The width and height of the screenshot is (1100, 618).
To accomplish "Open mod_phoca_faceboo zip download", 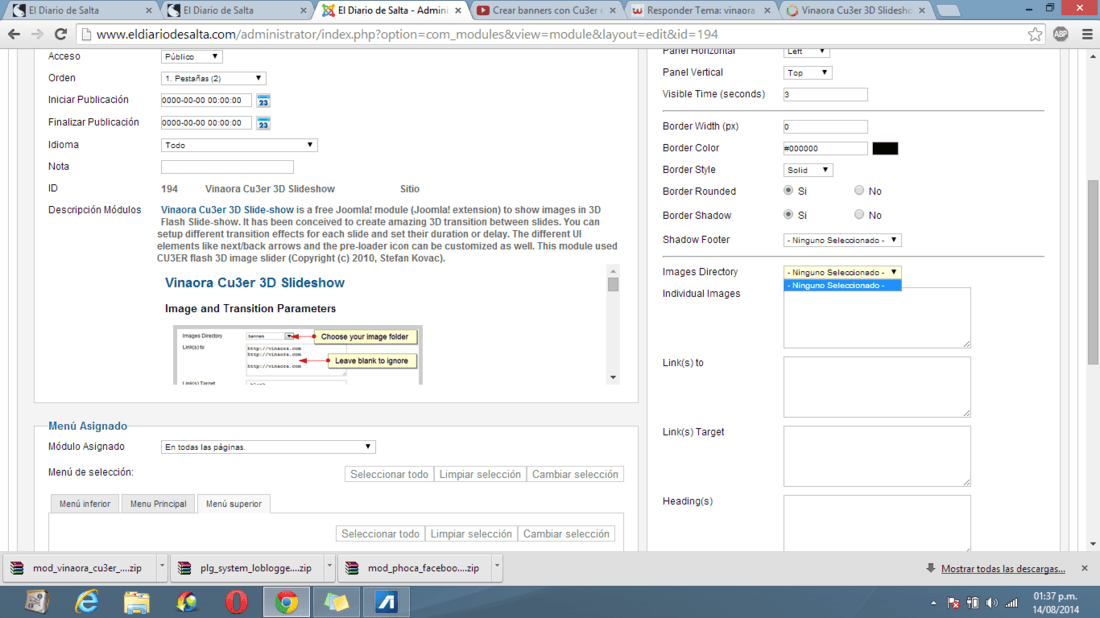I will pos(415,567).
